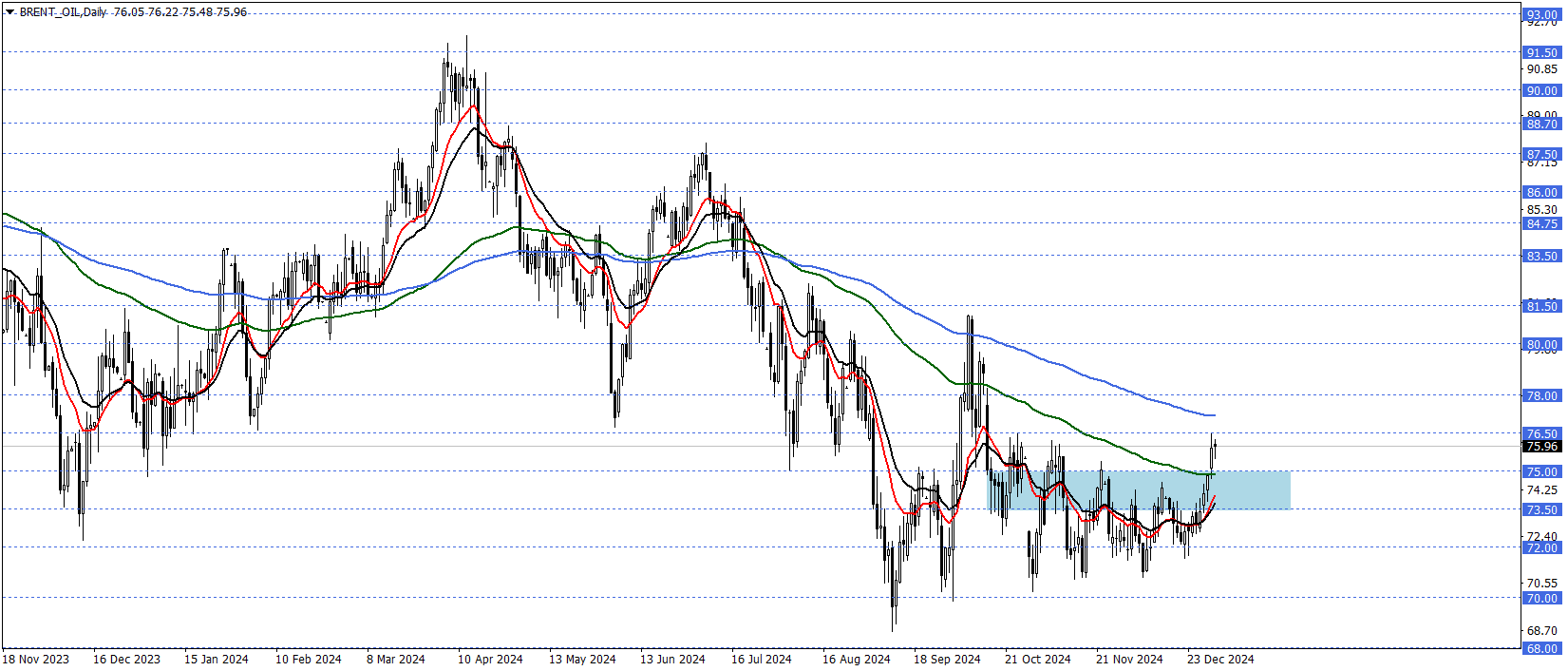
Task: Click the 15 Jan 2024 date label
Action: 217,659
